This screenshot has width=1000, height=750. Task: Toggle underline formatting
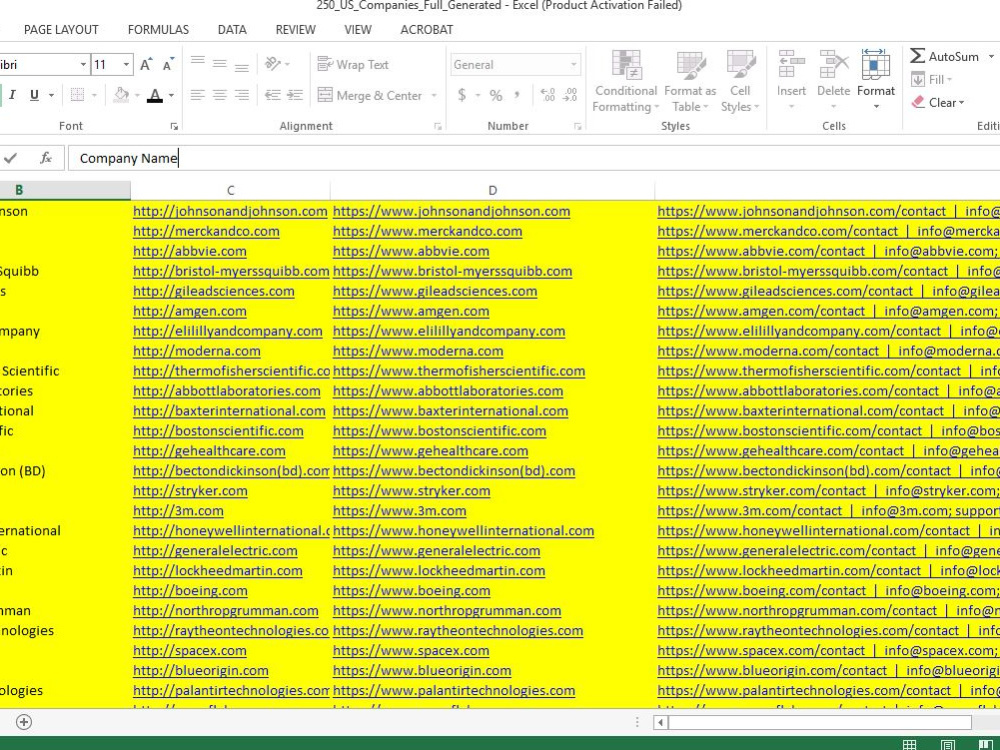pos(34,95)
